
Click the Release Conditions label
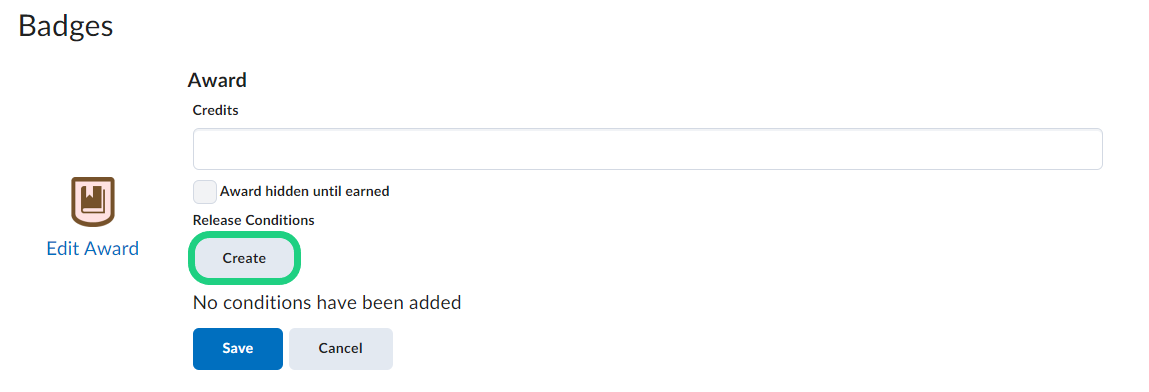click(254, 220)
